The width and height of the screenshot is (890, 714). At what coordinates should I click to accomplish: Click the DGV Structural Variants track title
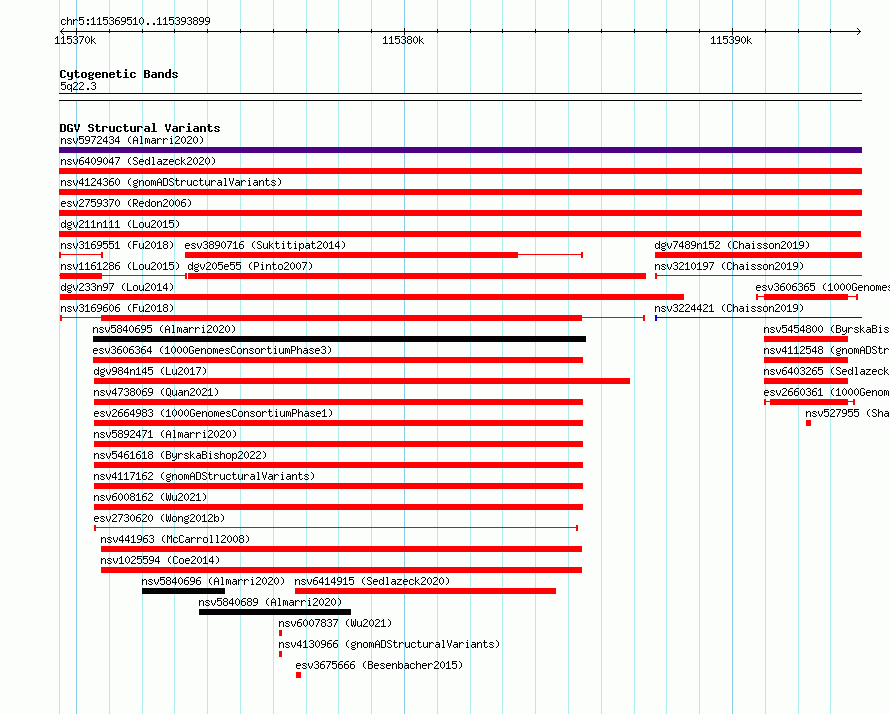140,128
